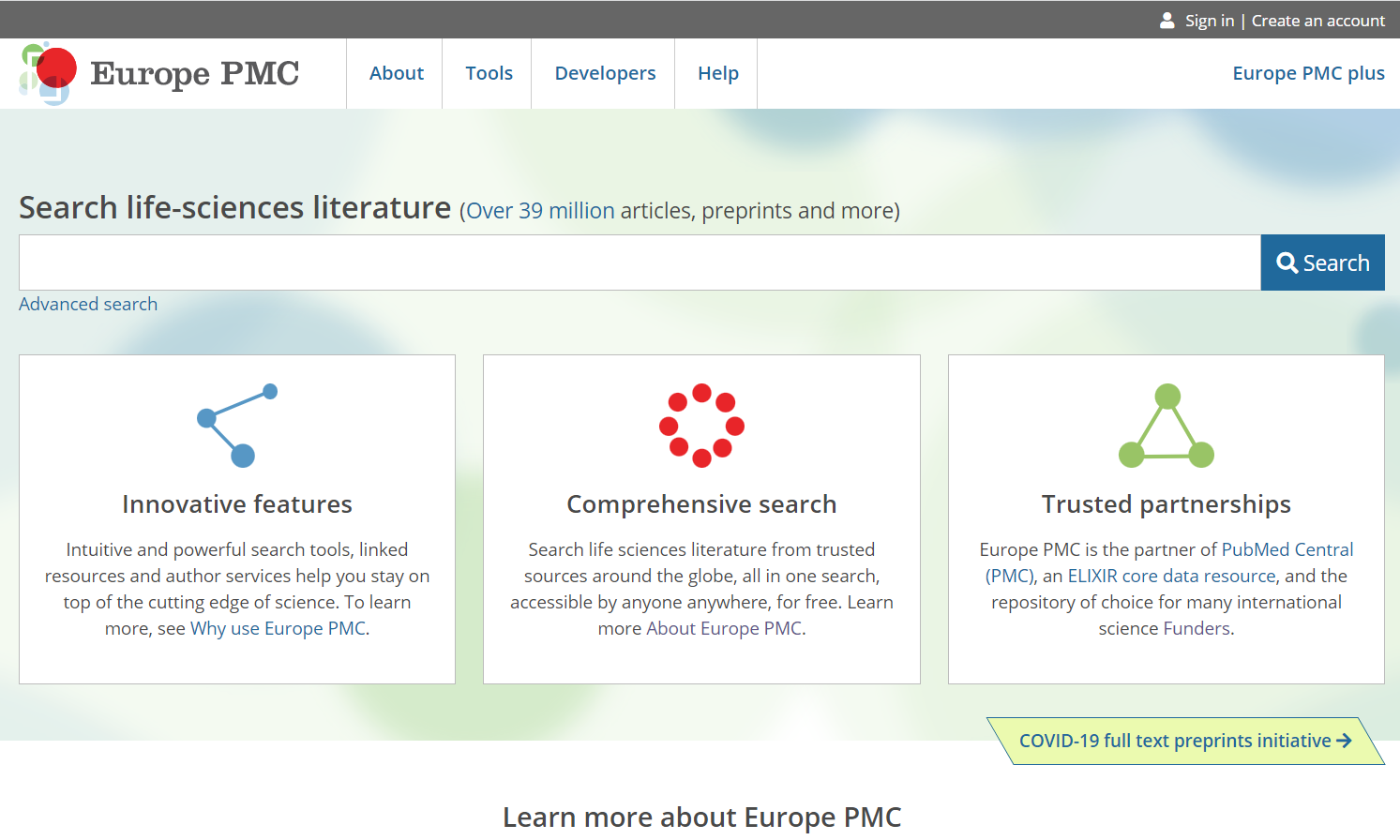Viewport: 1400px width, 840px height.
Task: Click the red dotted circle Comprehensive search icon
Action: click(701, 425)
